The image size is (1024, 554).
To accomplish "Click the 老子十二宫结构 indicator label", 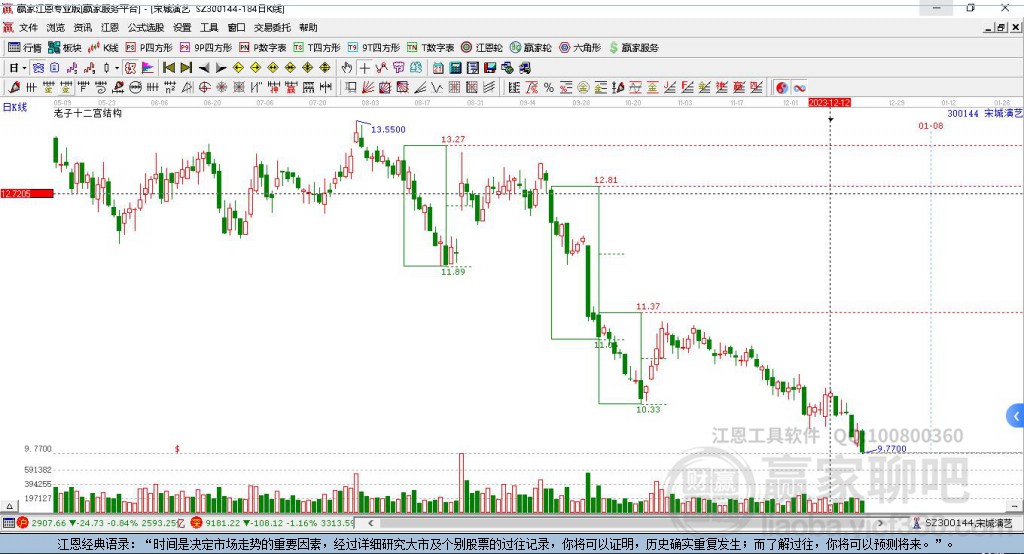I will coord(88,113).
